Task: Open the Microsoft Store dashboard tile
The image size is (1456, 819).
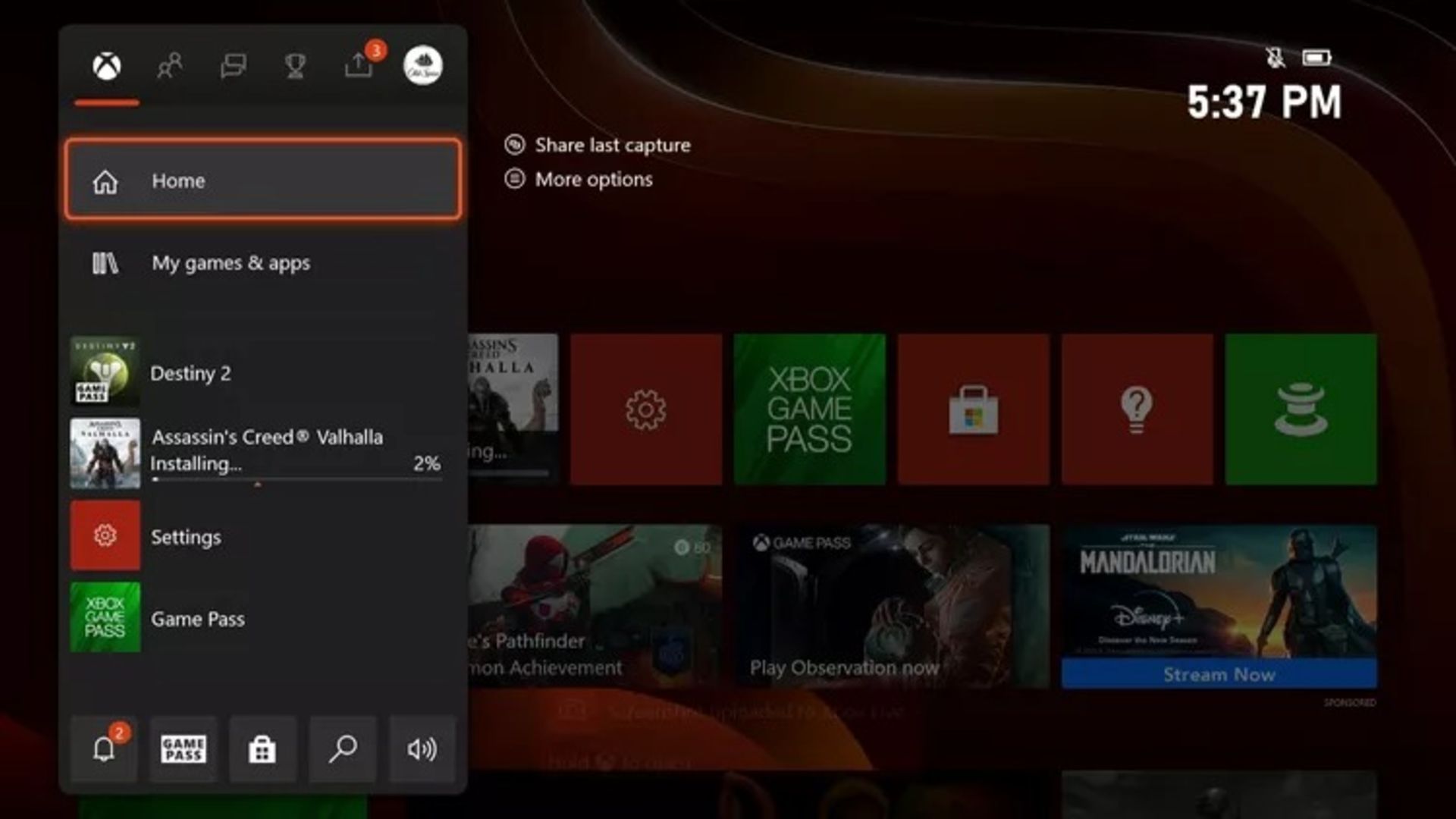Action: [x=974, y=409]
